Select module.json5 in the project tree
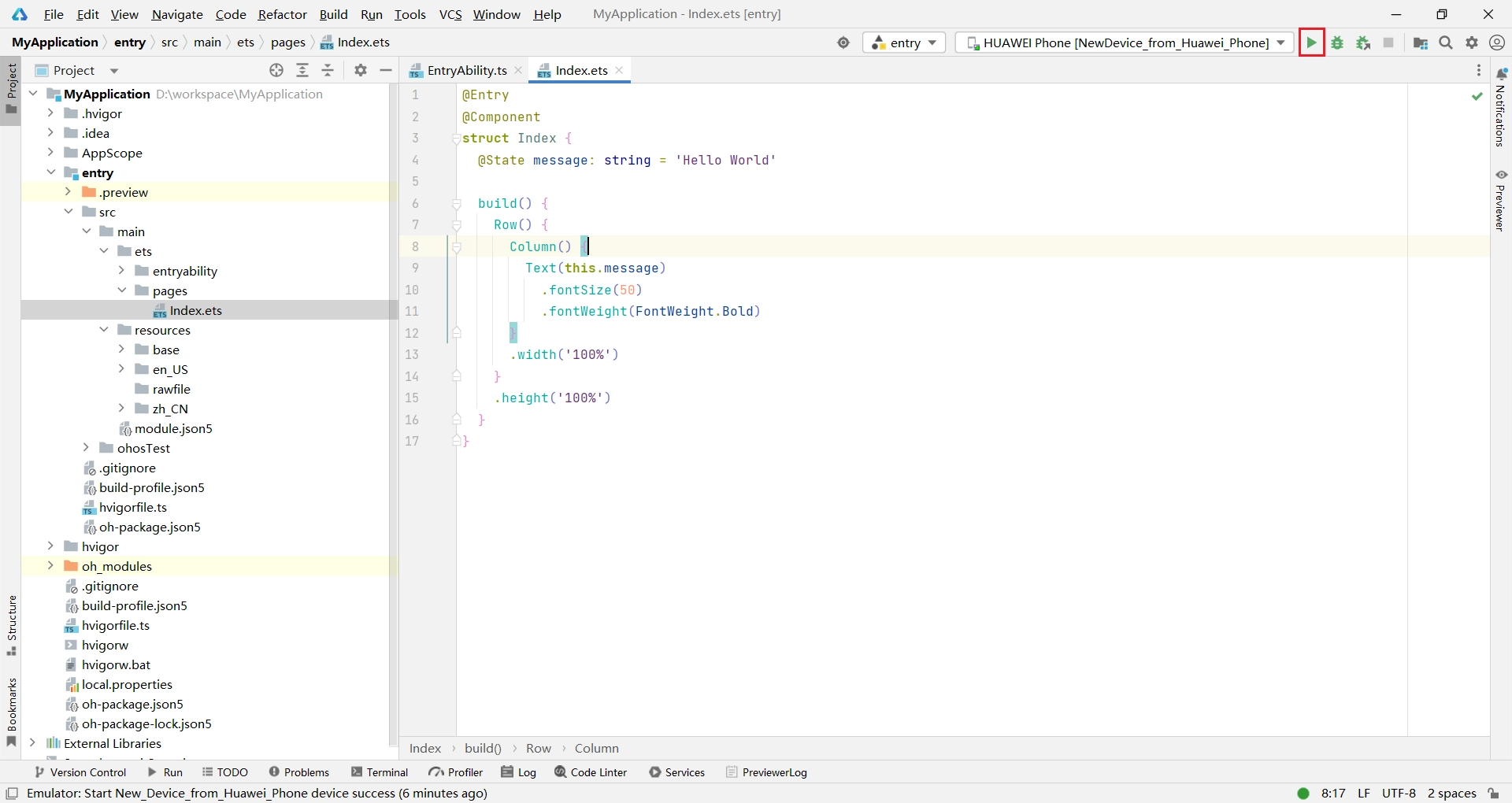 click(173, 428)
